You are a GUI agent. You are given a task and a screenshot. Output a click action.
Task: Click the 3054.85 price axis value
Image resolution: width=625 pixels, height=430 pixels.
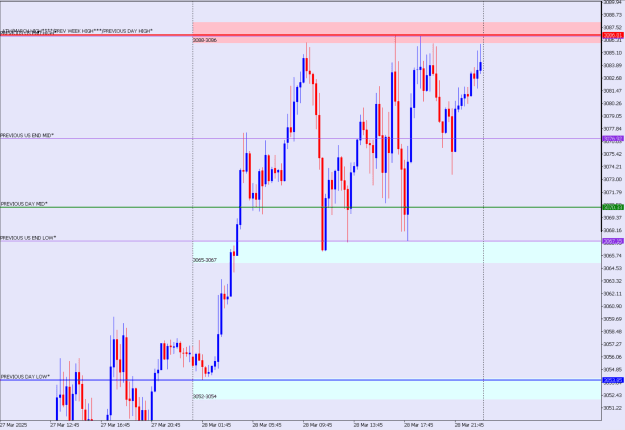coord(613,369)
